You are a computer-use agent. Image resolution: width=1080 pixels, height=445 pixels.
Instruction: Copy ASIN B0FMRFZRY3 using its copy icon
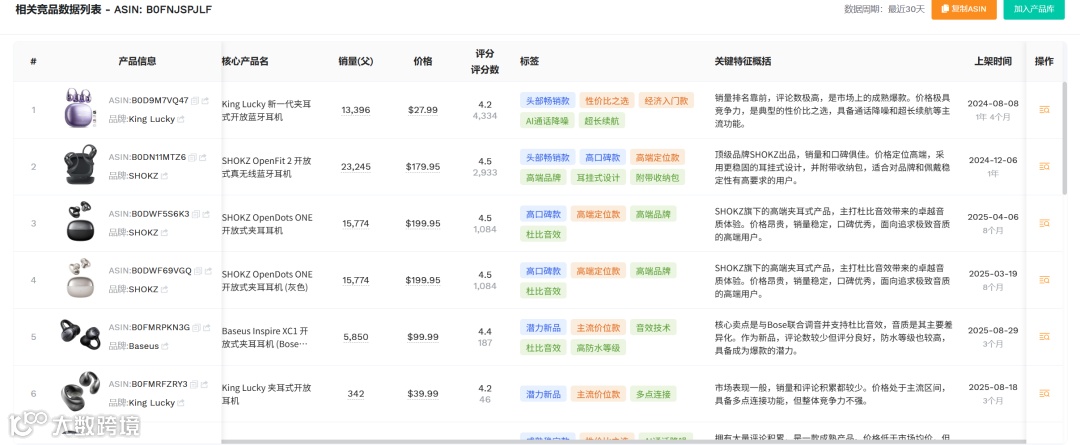[x=194, y=384]
